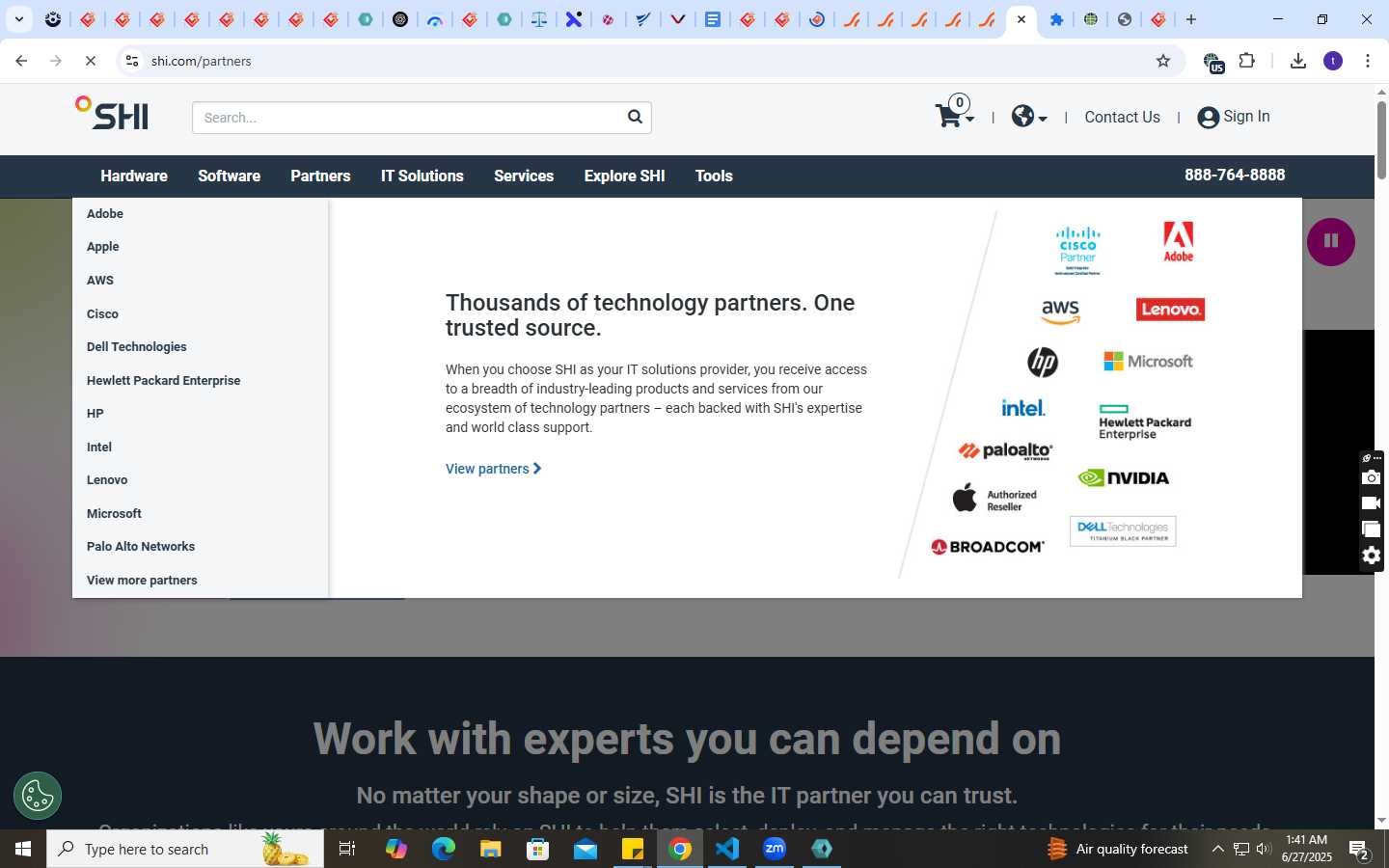Viewport: 1389px width, 868px height.
Task: Bookmark this page with star icon
Action: click(1163, 61)
